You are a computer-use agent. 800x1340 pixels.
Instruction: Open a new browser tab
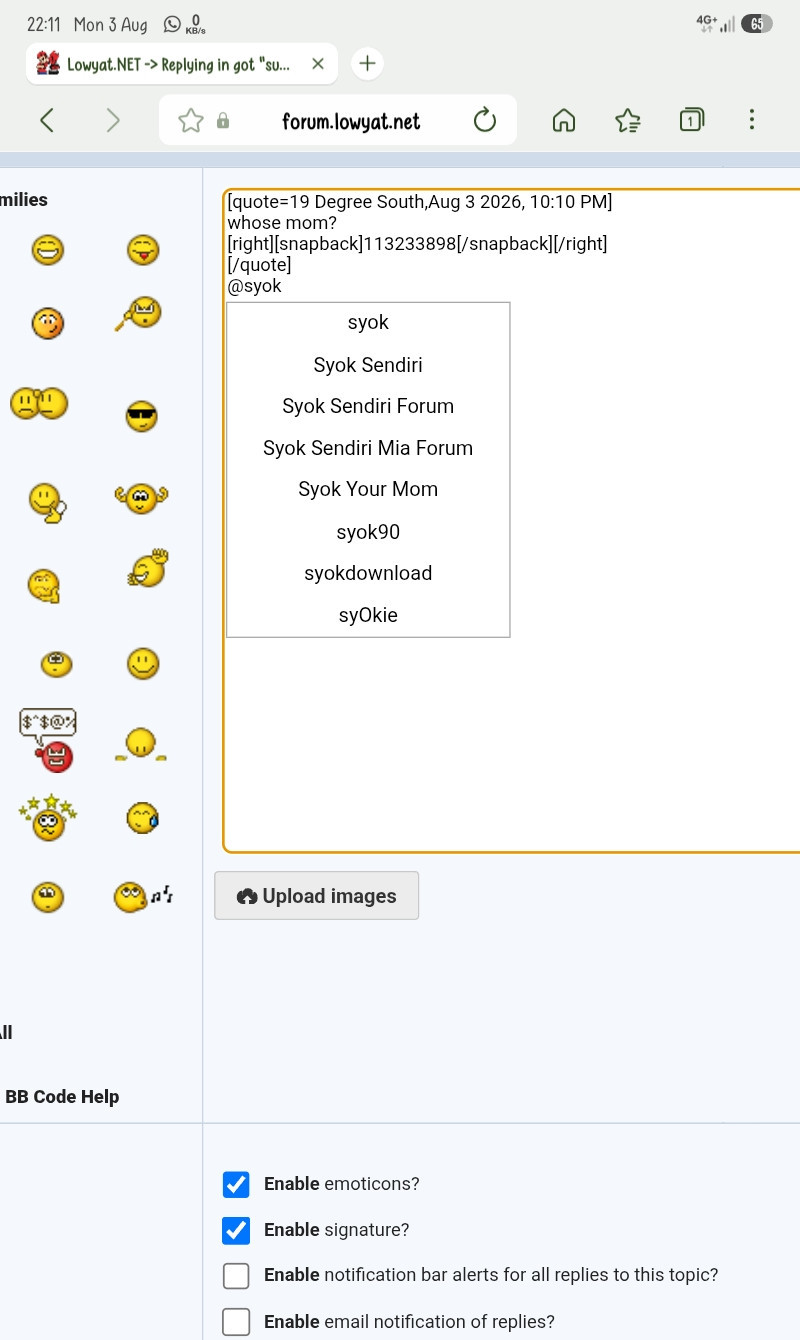[368, 64]
